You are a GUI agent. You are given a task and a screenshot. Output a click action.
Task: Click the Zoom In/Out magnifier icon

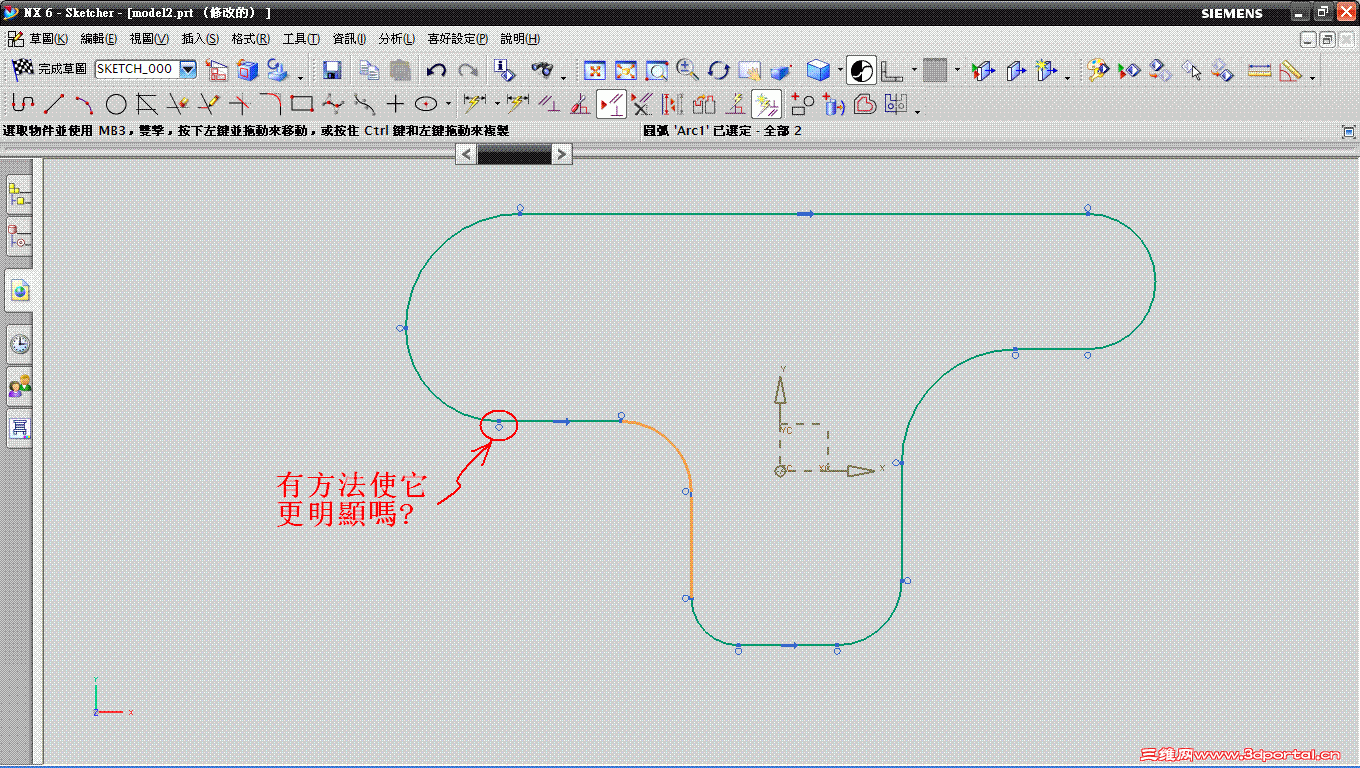point(687,70)
